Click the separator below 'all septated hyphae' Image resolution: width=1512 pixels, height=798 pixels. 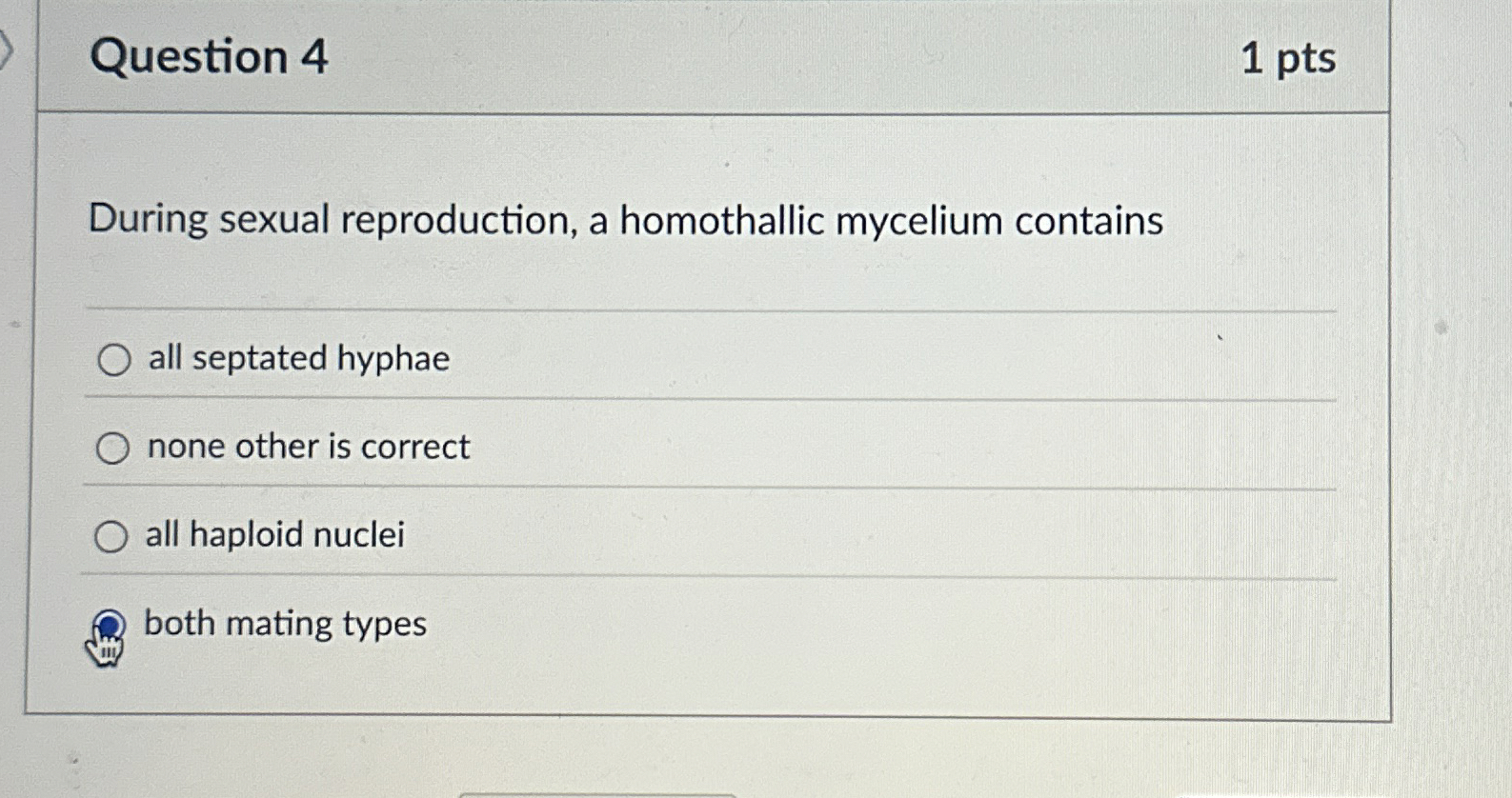[x=709, y=397]
